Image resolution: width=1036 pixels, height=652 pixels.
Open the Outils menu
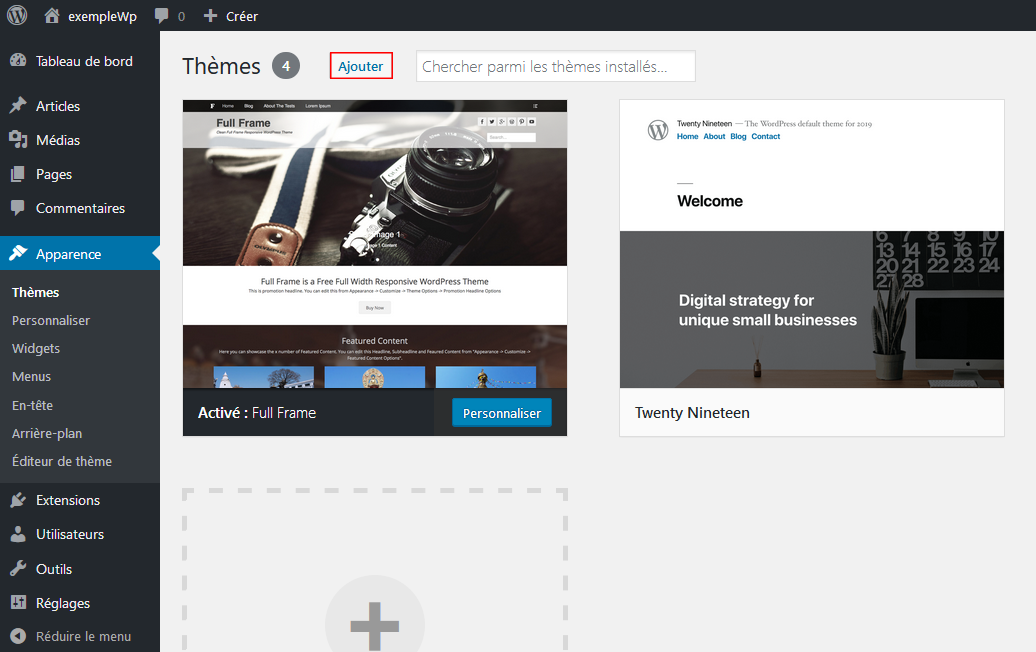tap(54, 569)
